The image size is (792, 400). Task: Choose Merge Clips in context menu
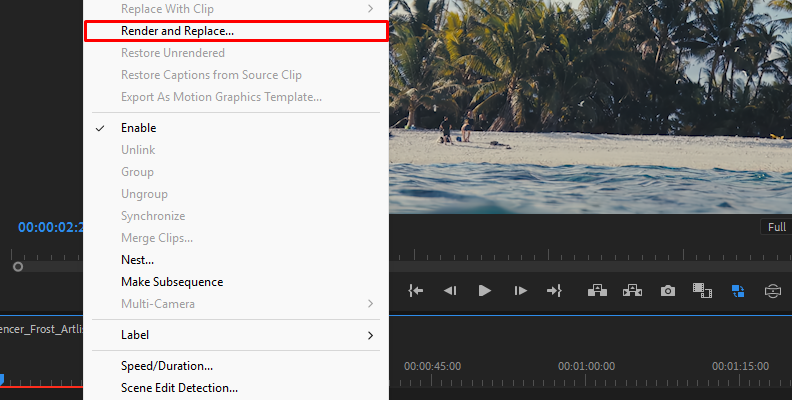(236, 238)
